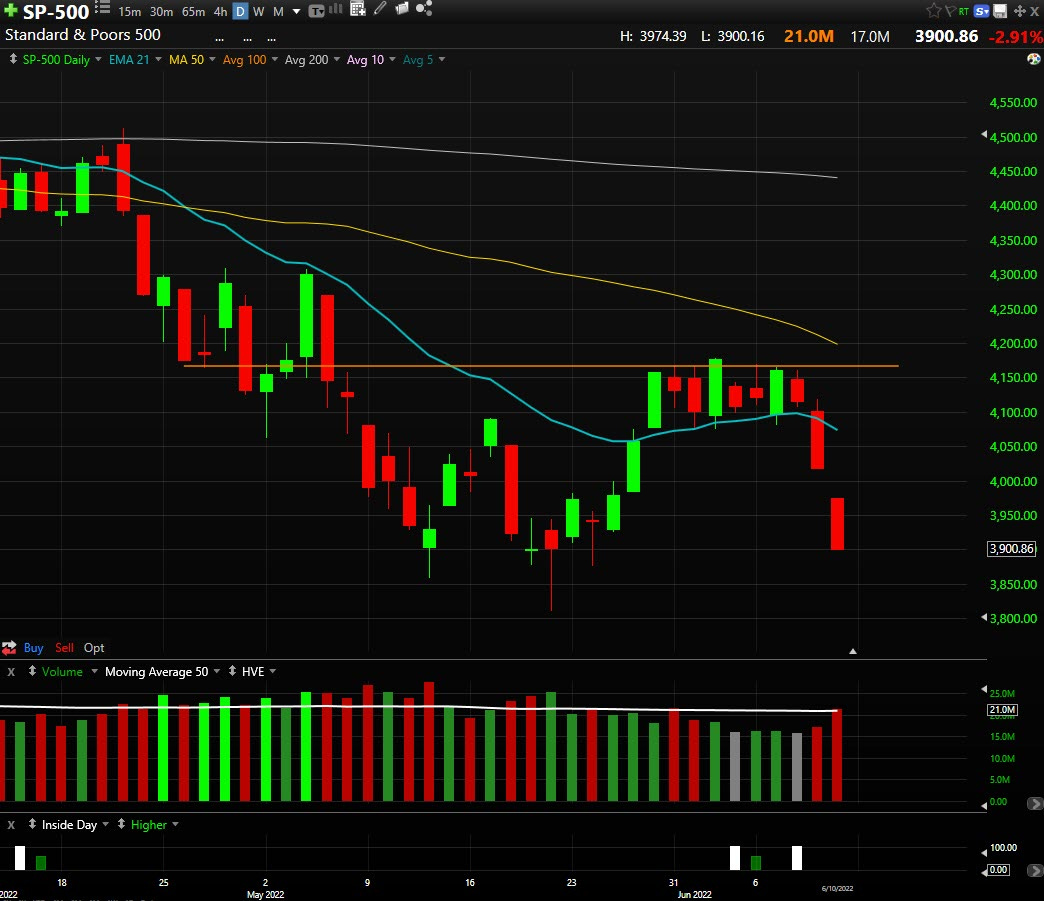Screen dimensions: 1044x901
Task: Open the HVE indicator dropdown
Action: pos(273,671)
